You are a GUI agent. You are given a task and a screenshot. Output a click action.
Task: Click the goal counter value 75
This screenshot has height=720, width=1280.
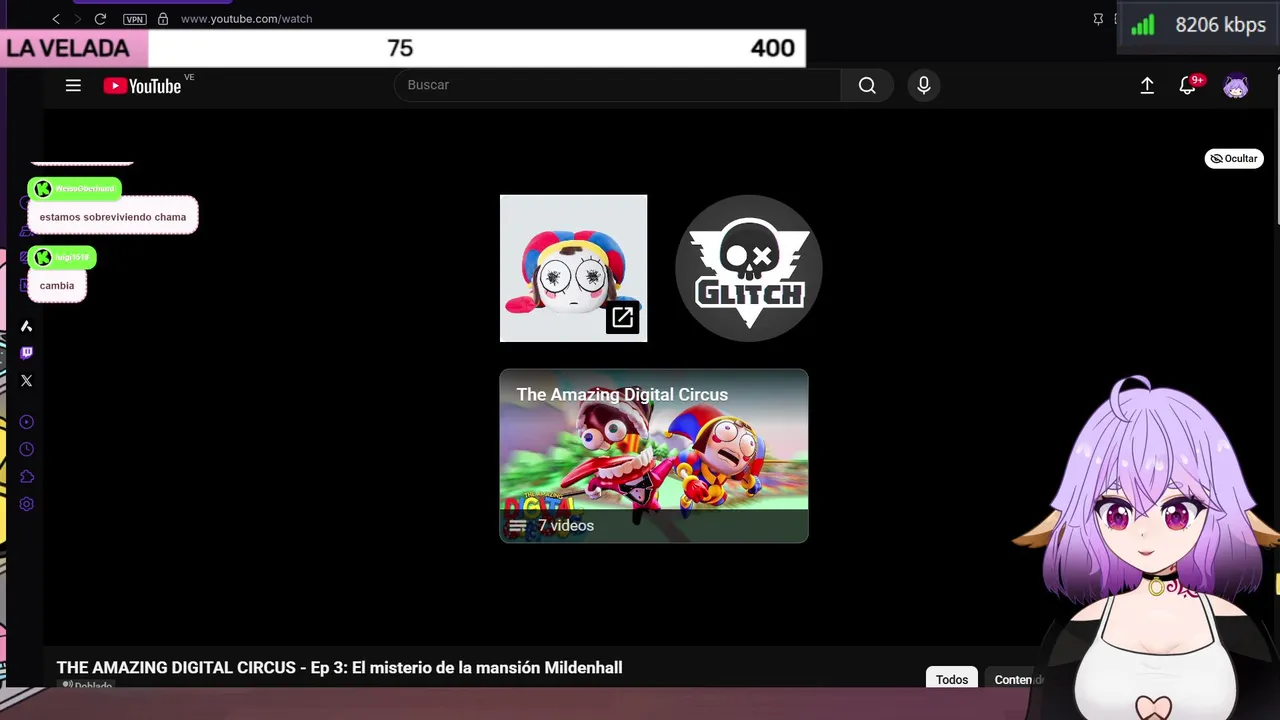tap(400, 48)
